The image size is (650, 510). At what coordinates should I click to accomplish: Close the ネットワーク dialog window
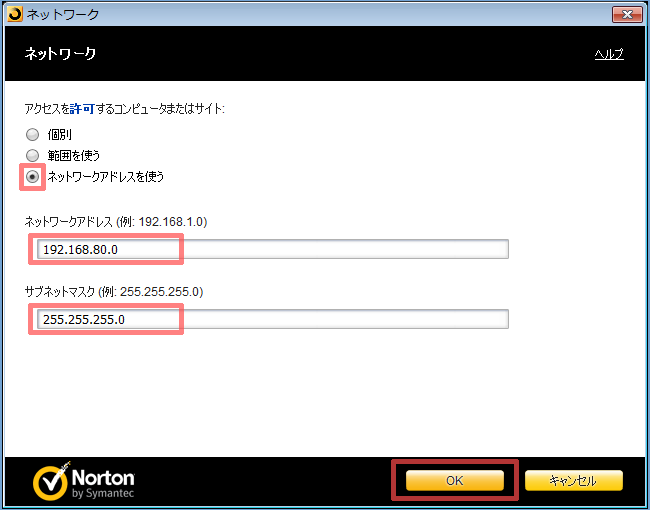click(x=626, y=13)
